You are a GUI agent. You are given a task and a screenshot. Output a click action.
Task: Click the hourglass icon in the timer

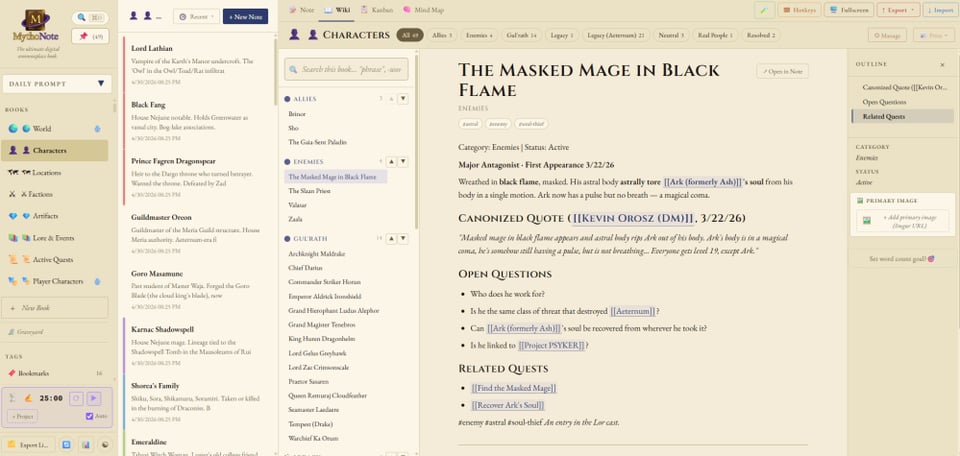pyautogui.click(x=11, y=398)
